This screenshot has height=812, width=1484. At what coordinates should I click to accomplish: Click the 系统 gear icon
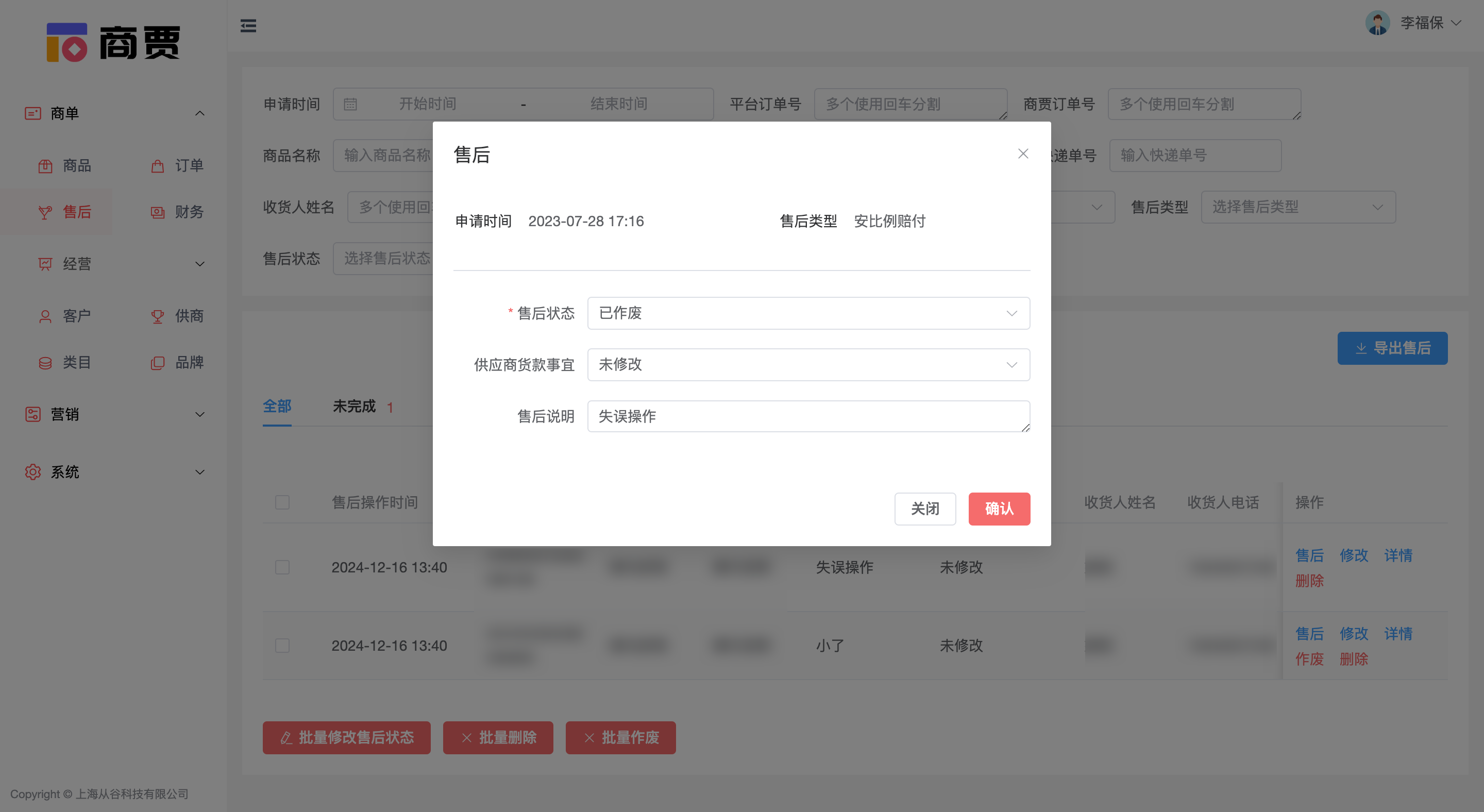(x=33, y=471)
